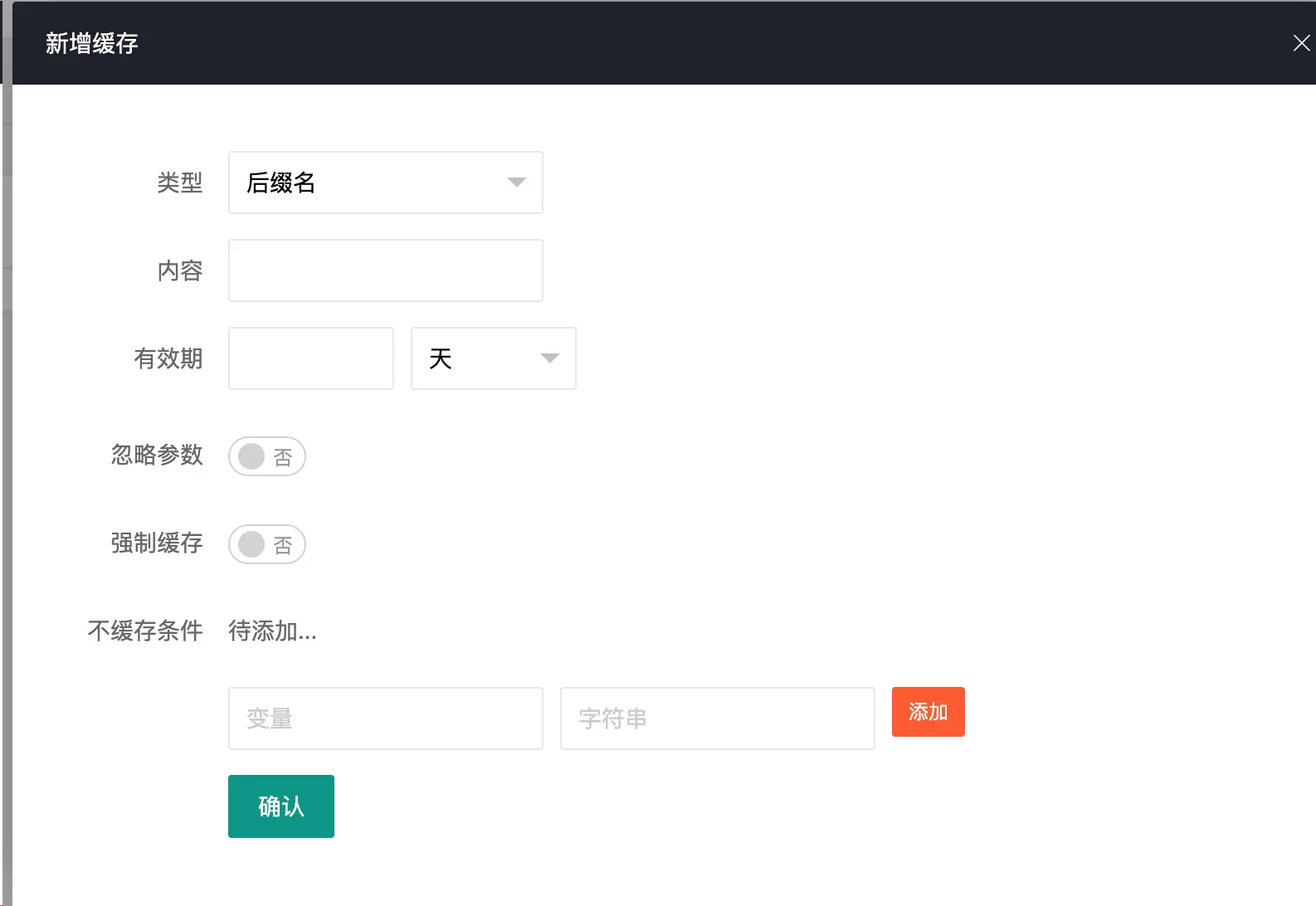This screenshot has width=1316, height=906.
Task: Turn on the 强制缓存 switch
Action: click(266, 544)
